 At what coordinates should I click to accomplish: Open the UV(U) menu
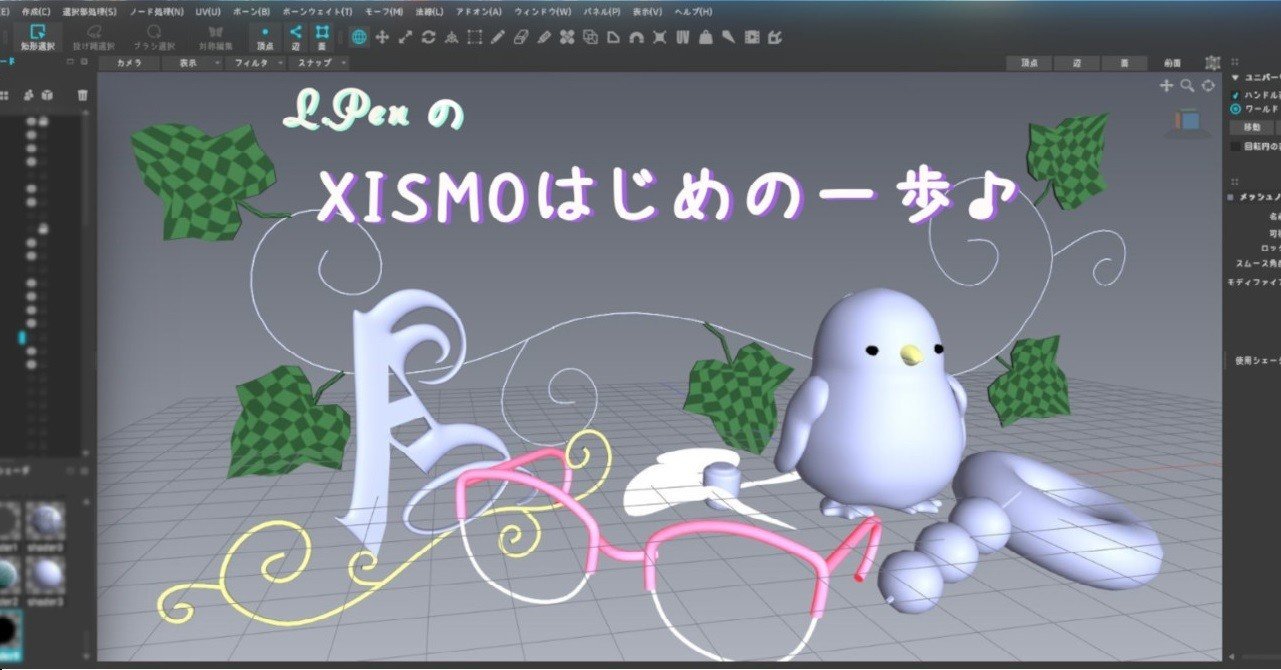(208, 11)
